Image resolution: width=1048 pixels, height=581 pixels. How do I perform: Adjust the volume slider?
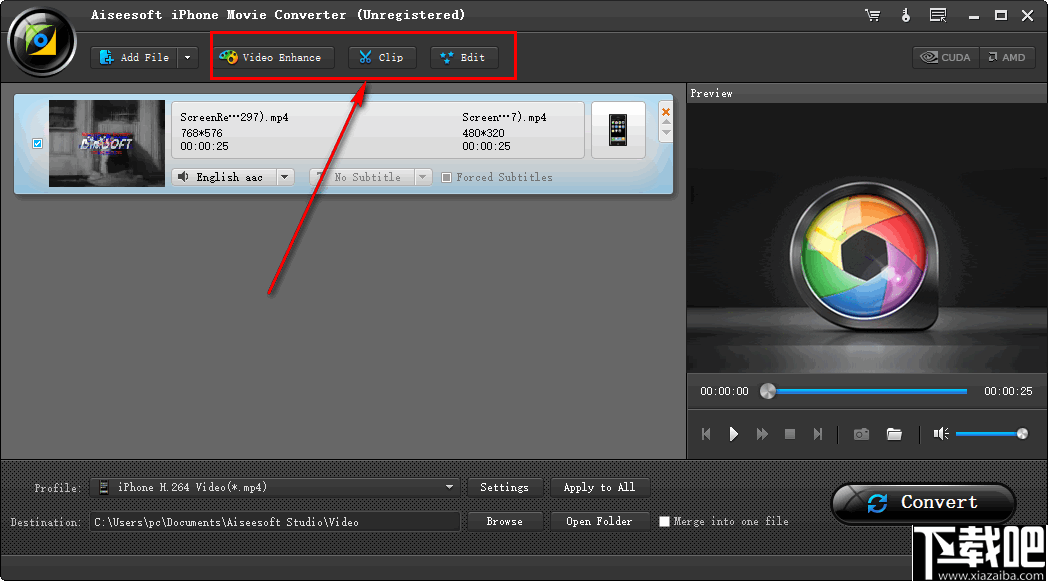point(992,435)
